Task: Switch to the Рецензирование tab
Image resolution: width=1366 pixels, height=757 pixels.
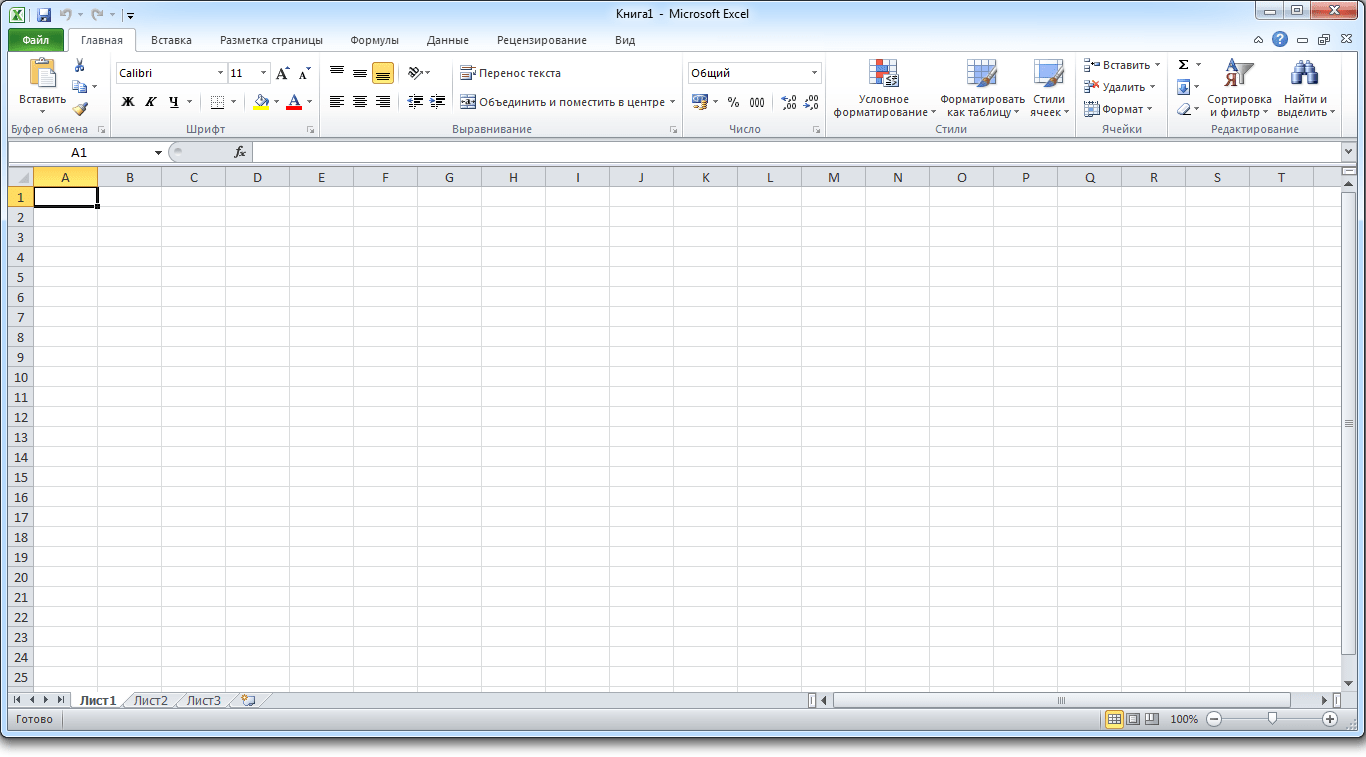Action: pos(542,40)
